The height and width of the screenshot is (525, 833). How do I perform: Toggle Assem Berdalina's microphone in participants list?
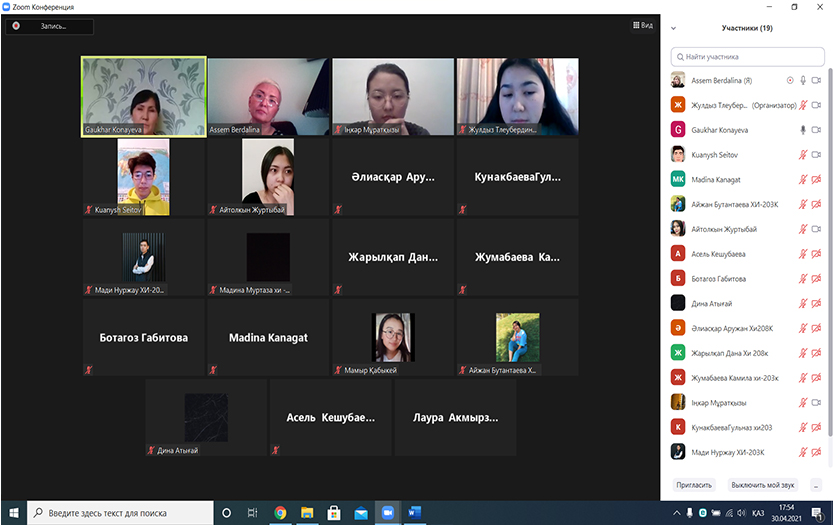[802, 80]
